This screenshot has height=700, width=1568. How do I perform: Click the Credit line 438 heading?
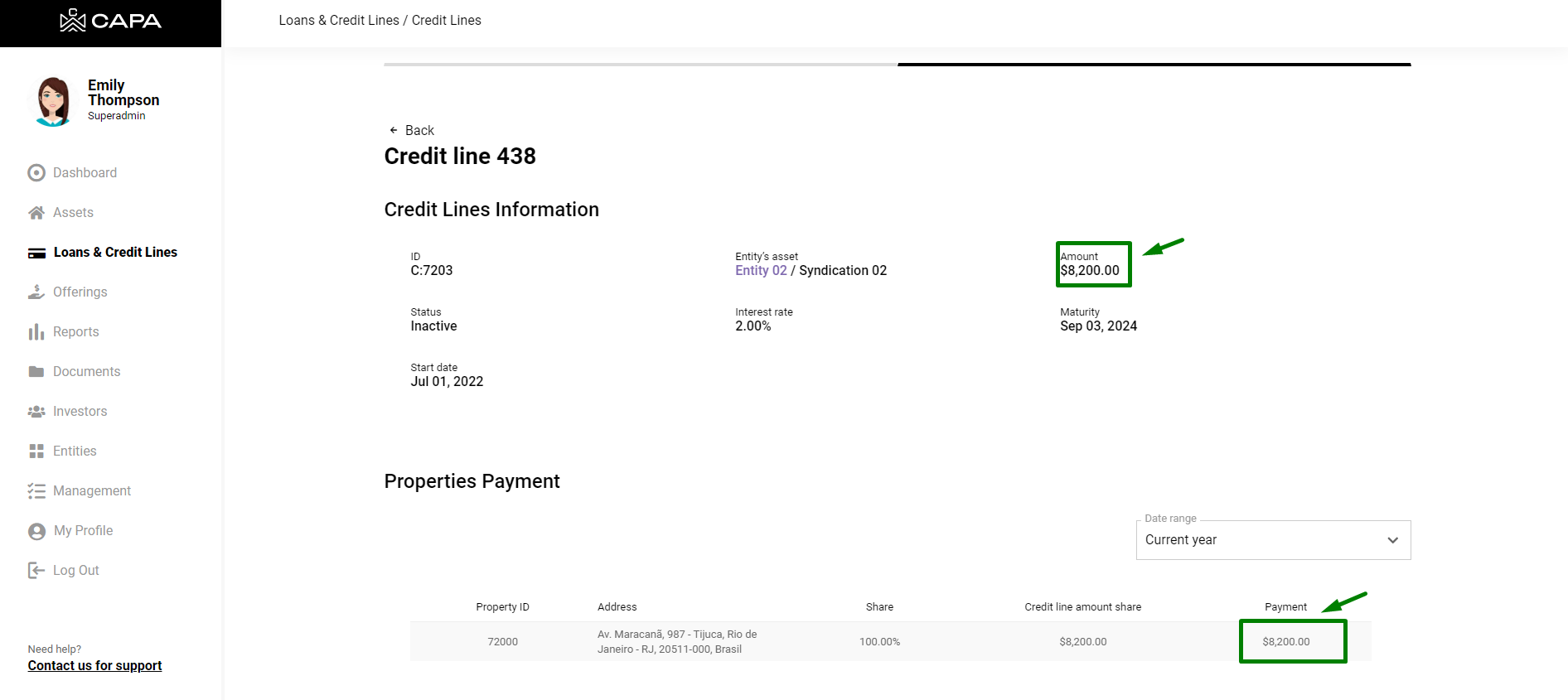[460, 156]
